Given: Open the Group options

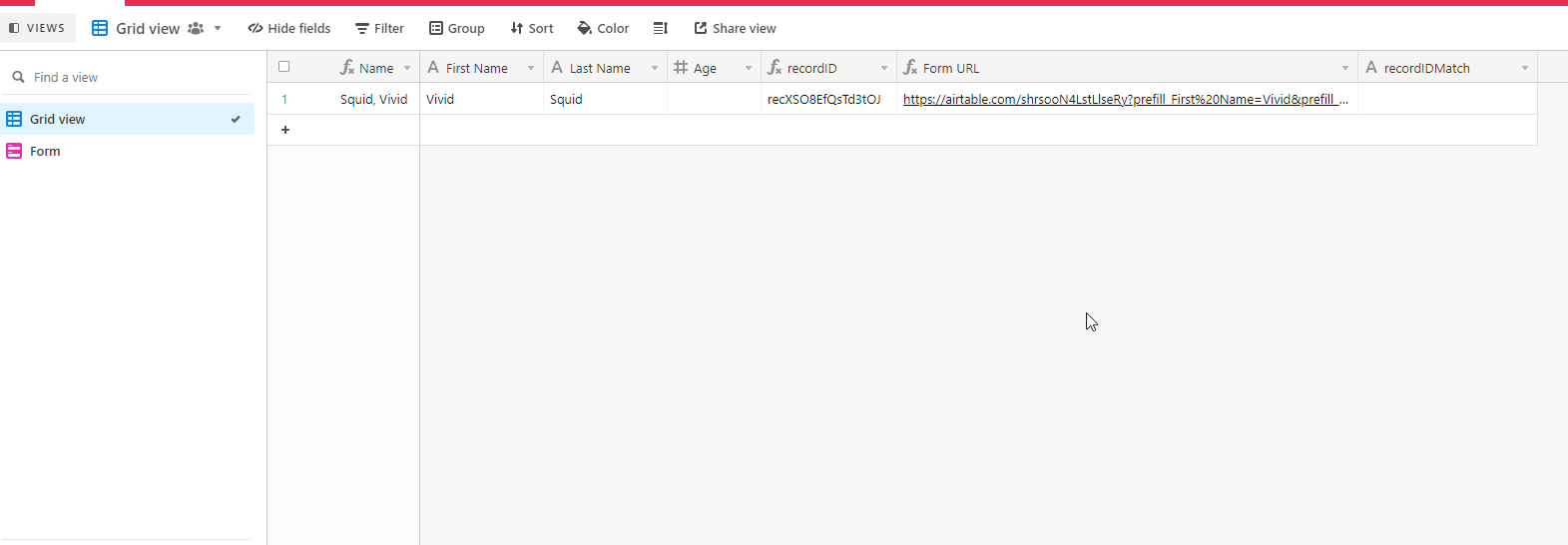Looking at the screenshot, I should pos(457,28).
